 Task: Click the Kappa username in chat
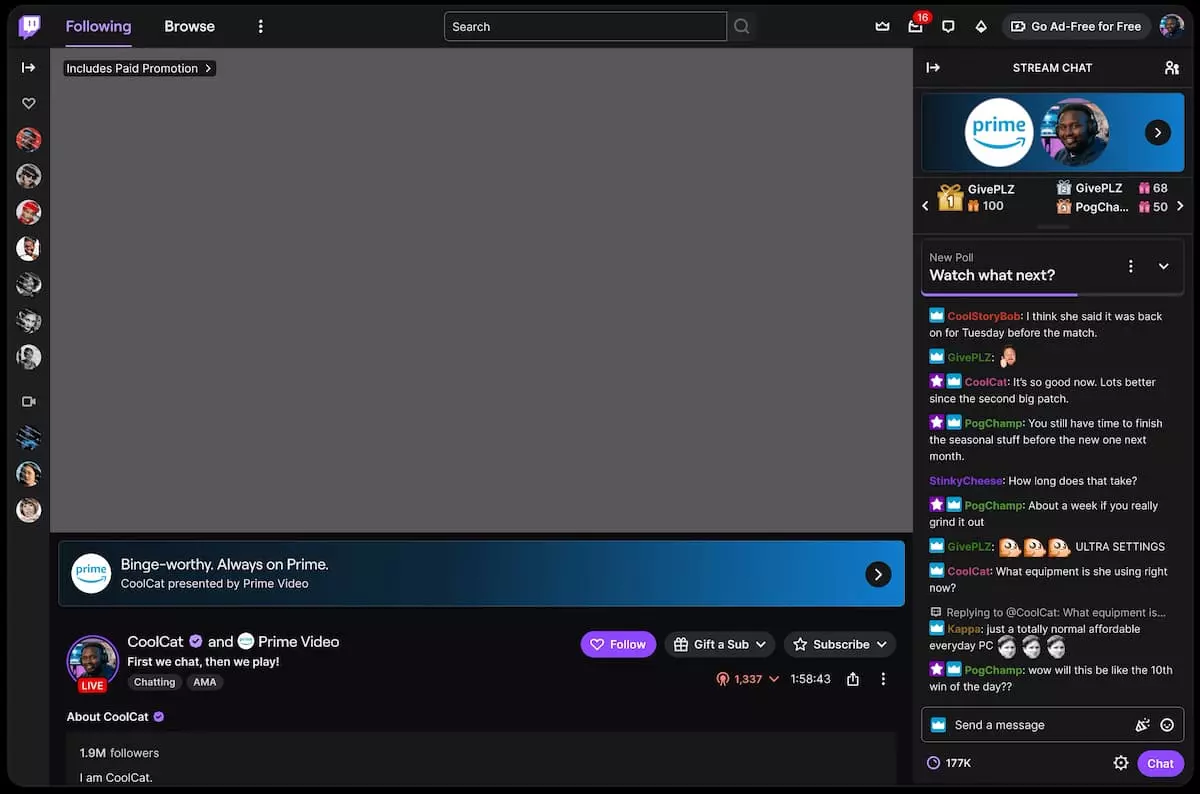coord(964,629)
